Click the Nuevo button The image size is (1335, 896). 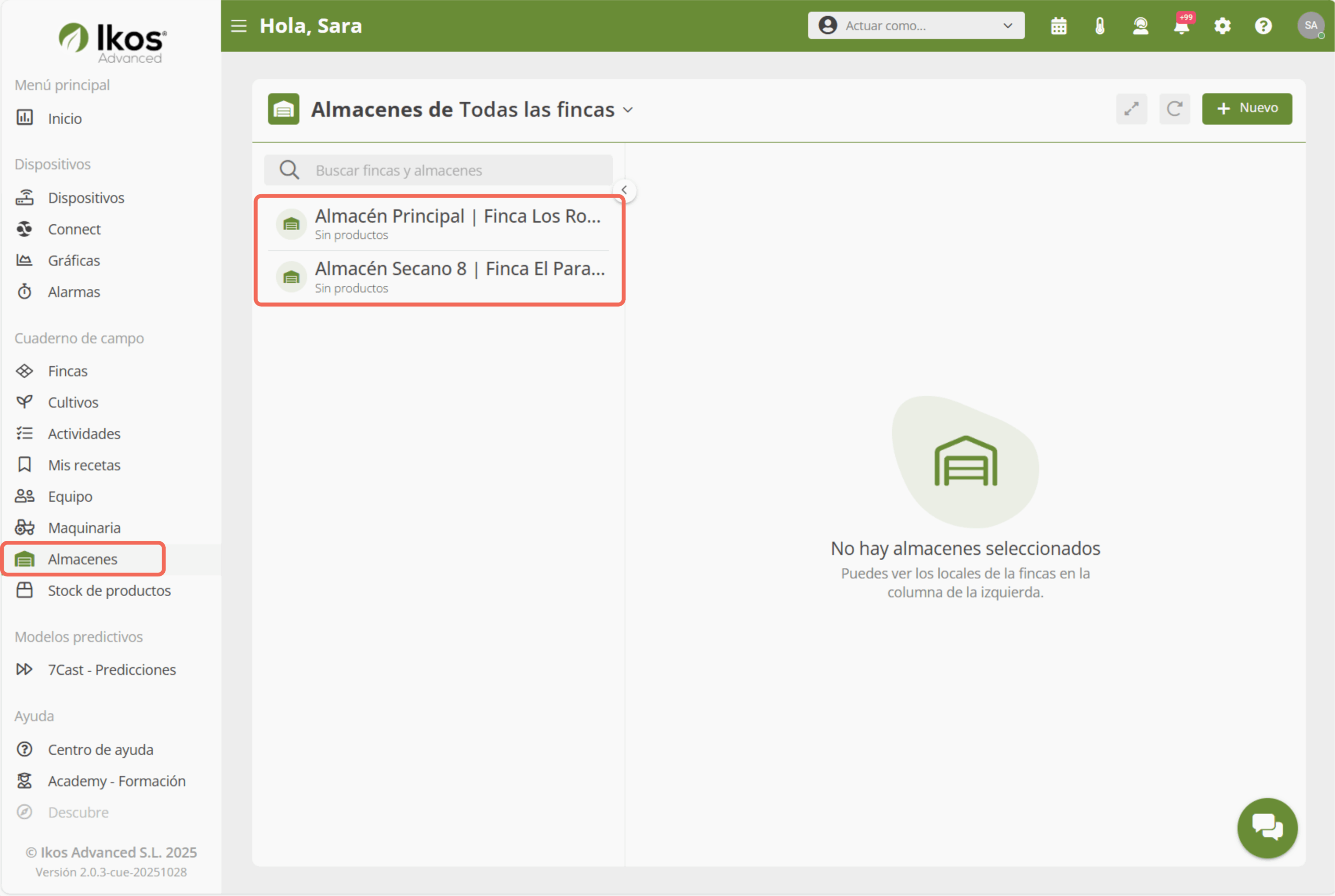pos(1246,108)
